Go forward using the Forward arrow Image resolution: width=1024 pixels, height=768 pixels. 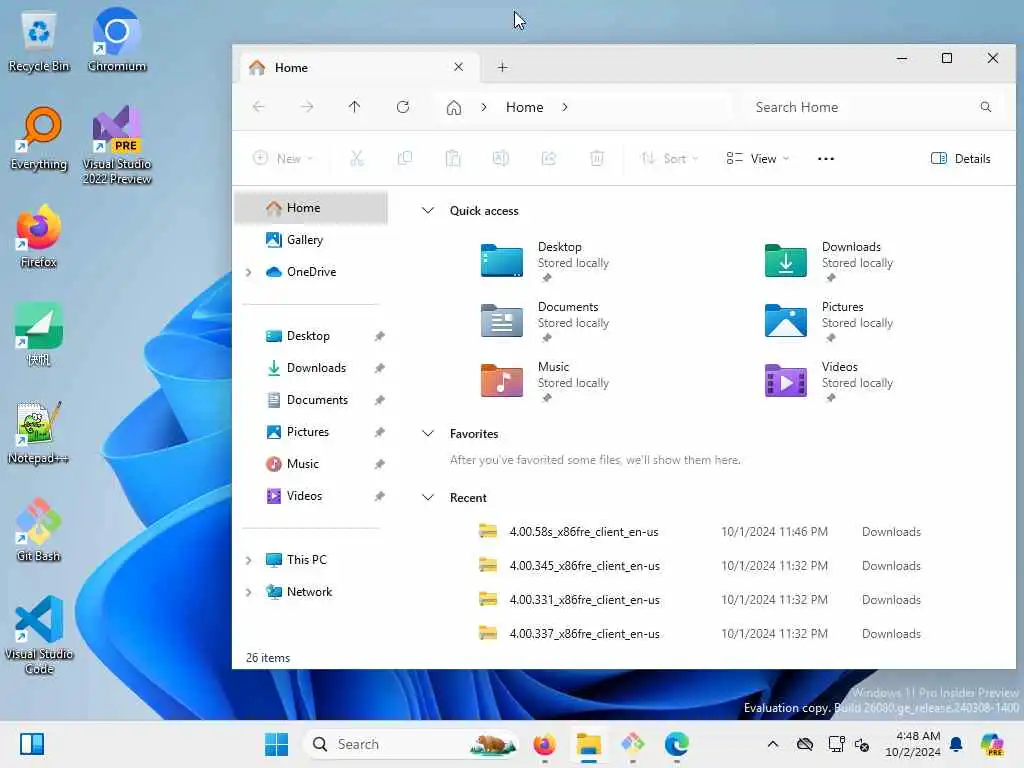(x=307, y=107)
